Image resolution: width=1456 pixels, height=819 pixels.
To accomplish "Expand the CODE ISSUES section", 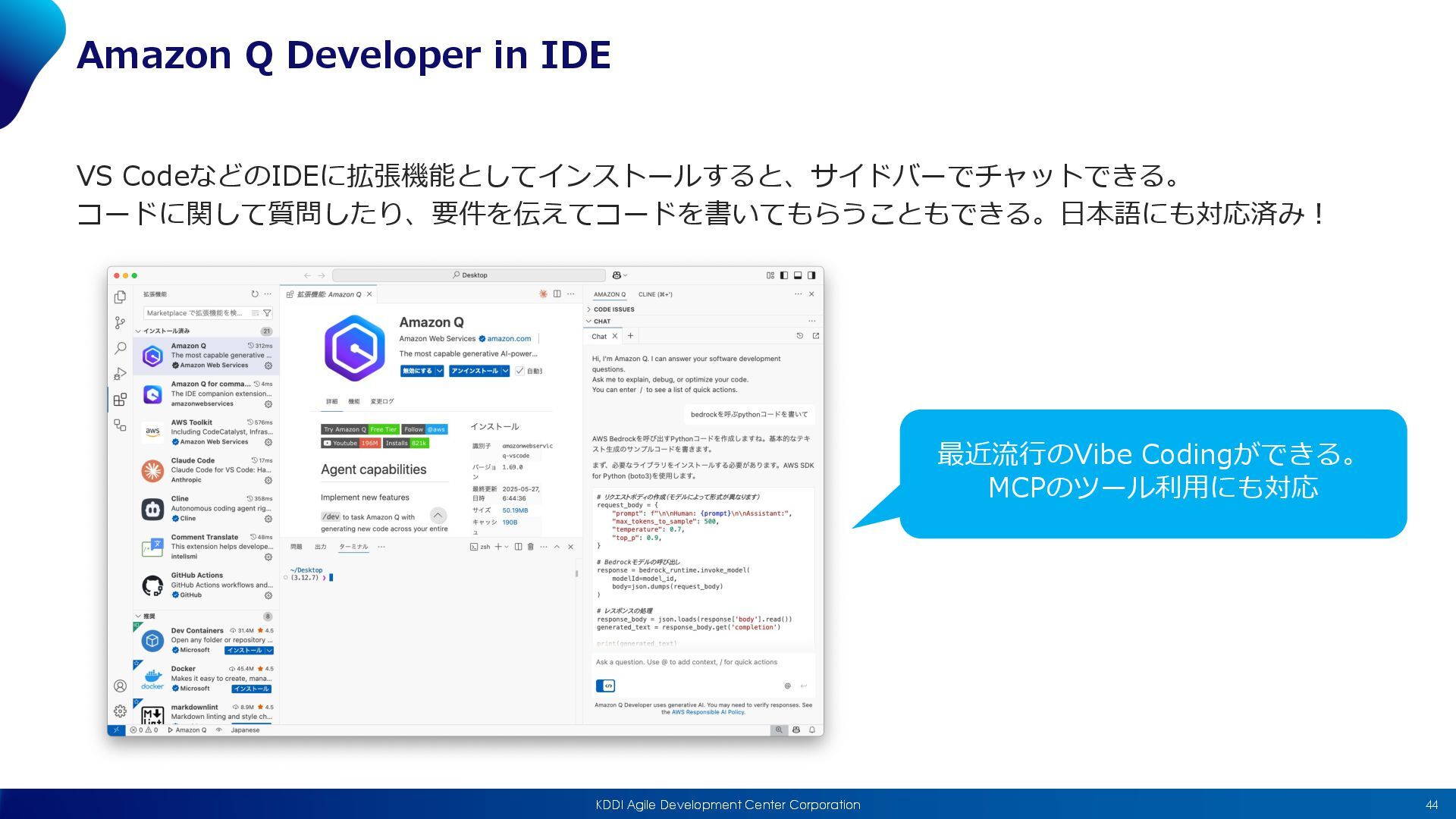I will [x=589, y=309].
